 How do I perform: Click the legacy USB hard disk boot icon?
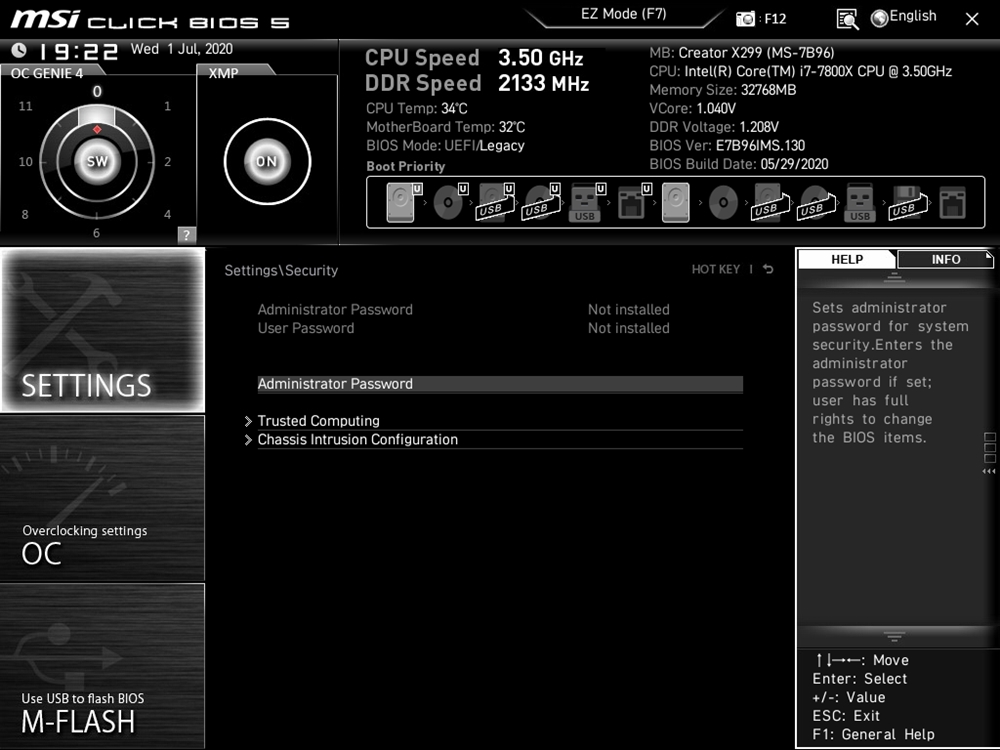770,203
